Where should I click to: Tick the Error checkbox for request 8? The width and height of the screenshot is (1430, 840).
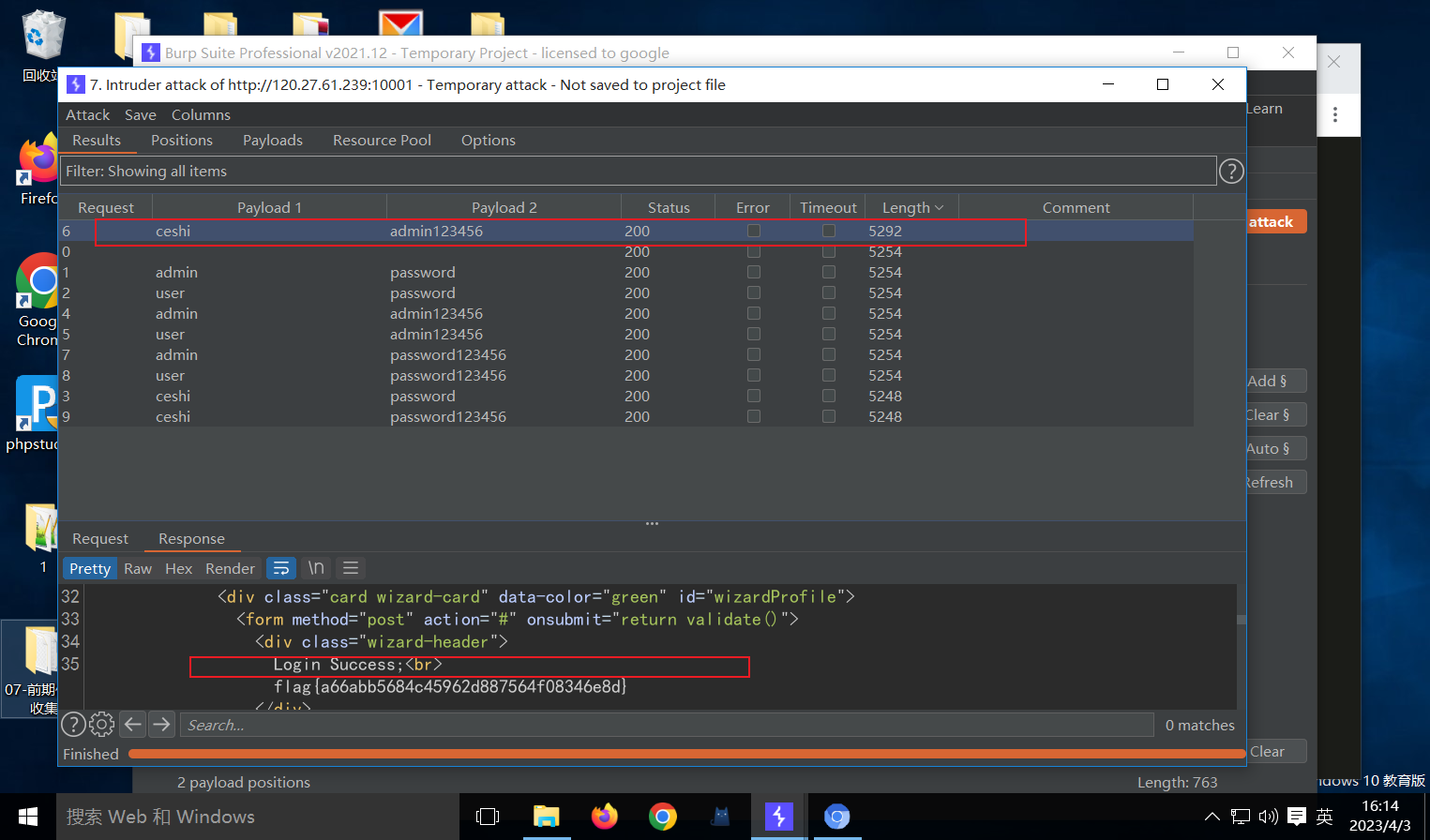click(753, 375)
